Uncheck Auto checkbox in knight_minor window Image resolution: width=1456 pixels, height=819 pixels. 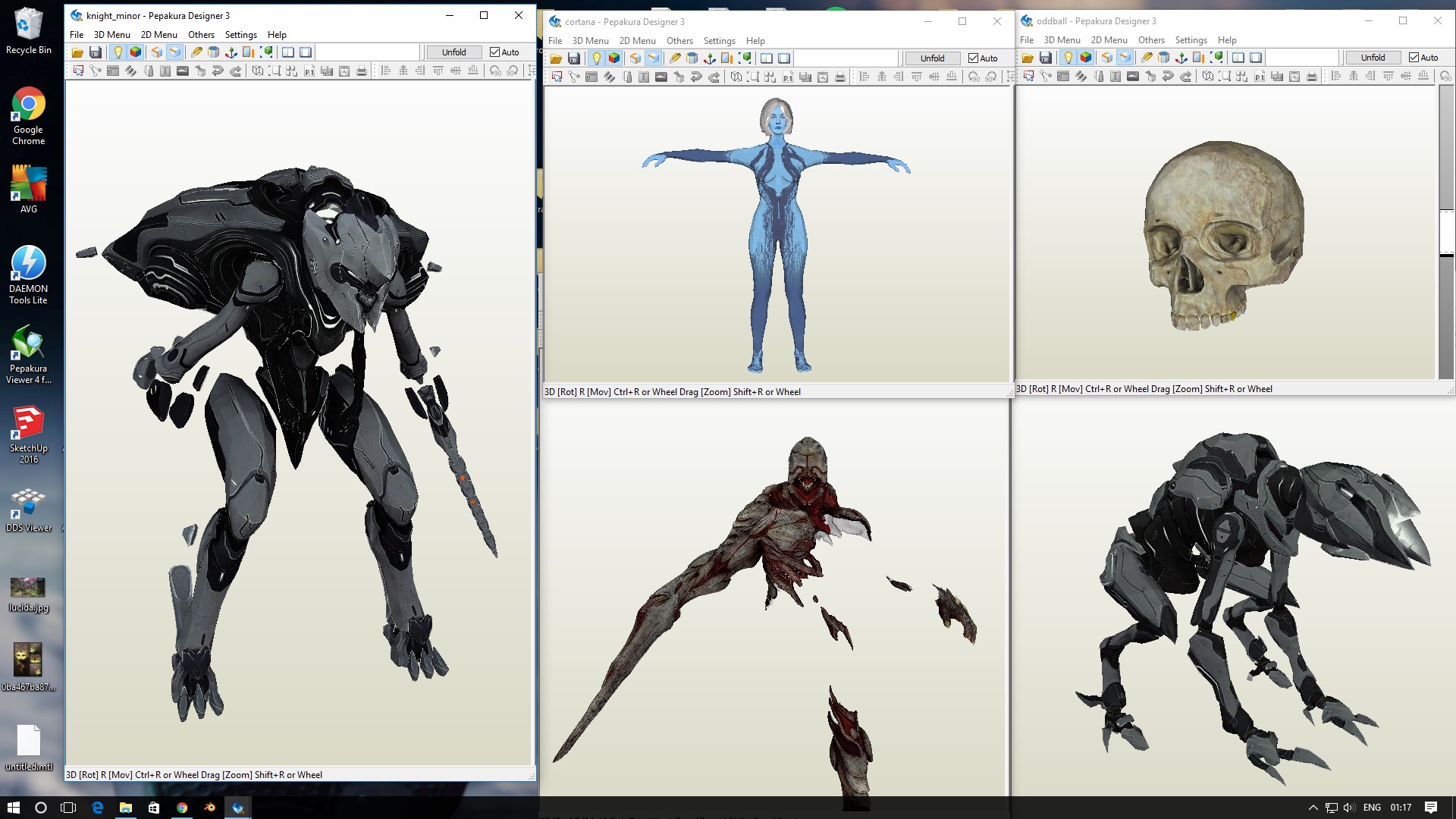coord(495,52)
